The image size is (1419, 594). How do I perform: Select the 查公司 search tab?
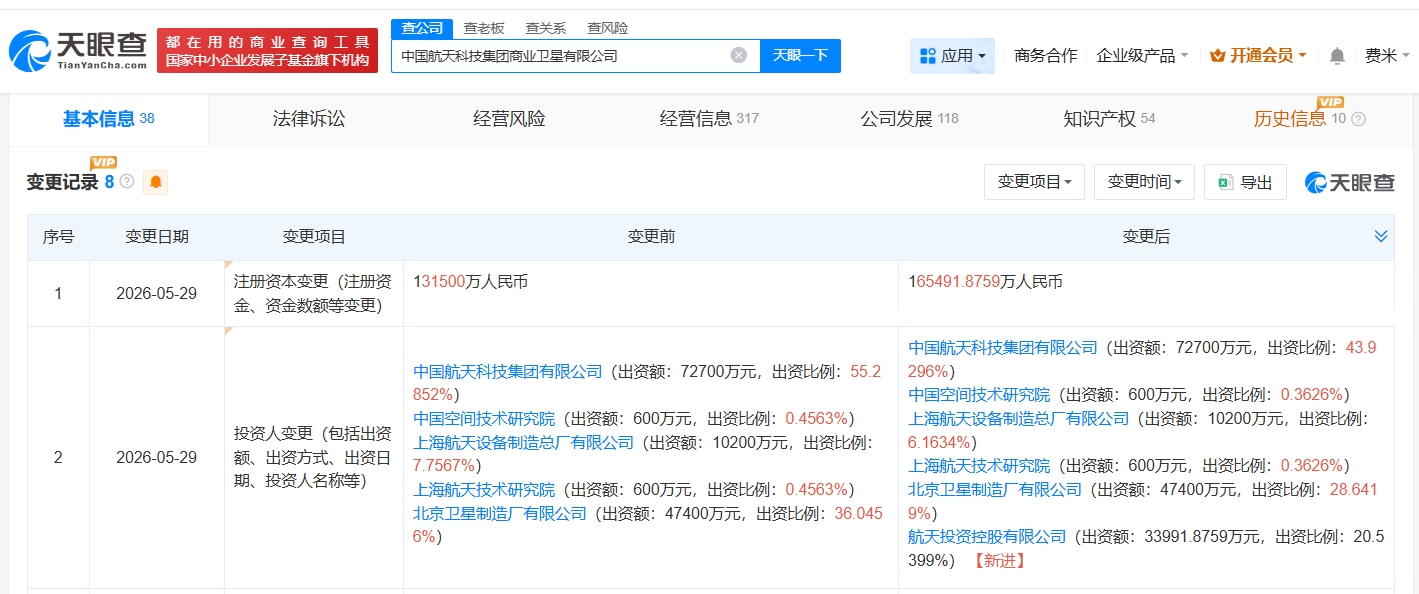[x=421, y=28]
